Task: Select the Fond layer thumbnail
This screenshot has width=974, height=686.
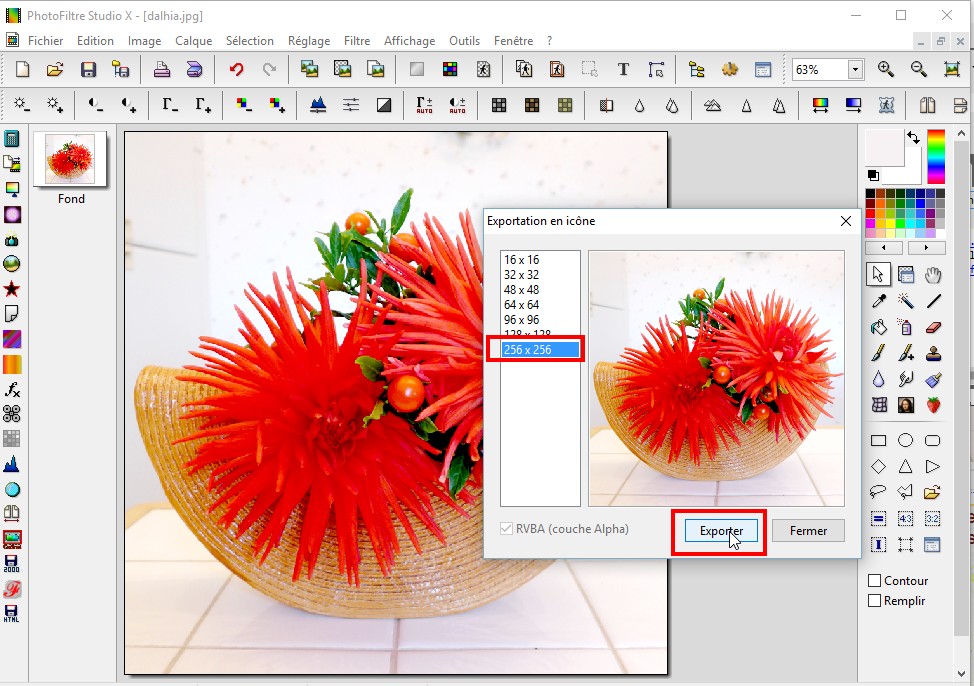Action: click(70, 159)
